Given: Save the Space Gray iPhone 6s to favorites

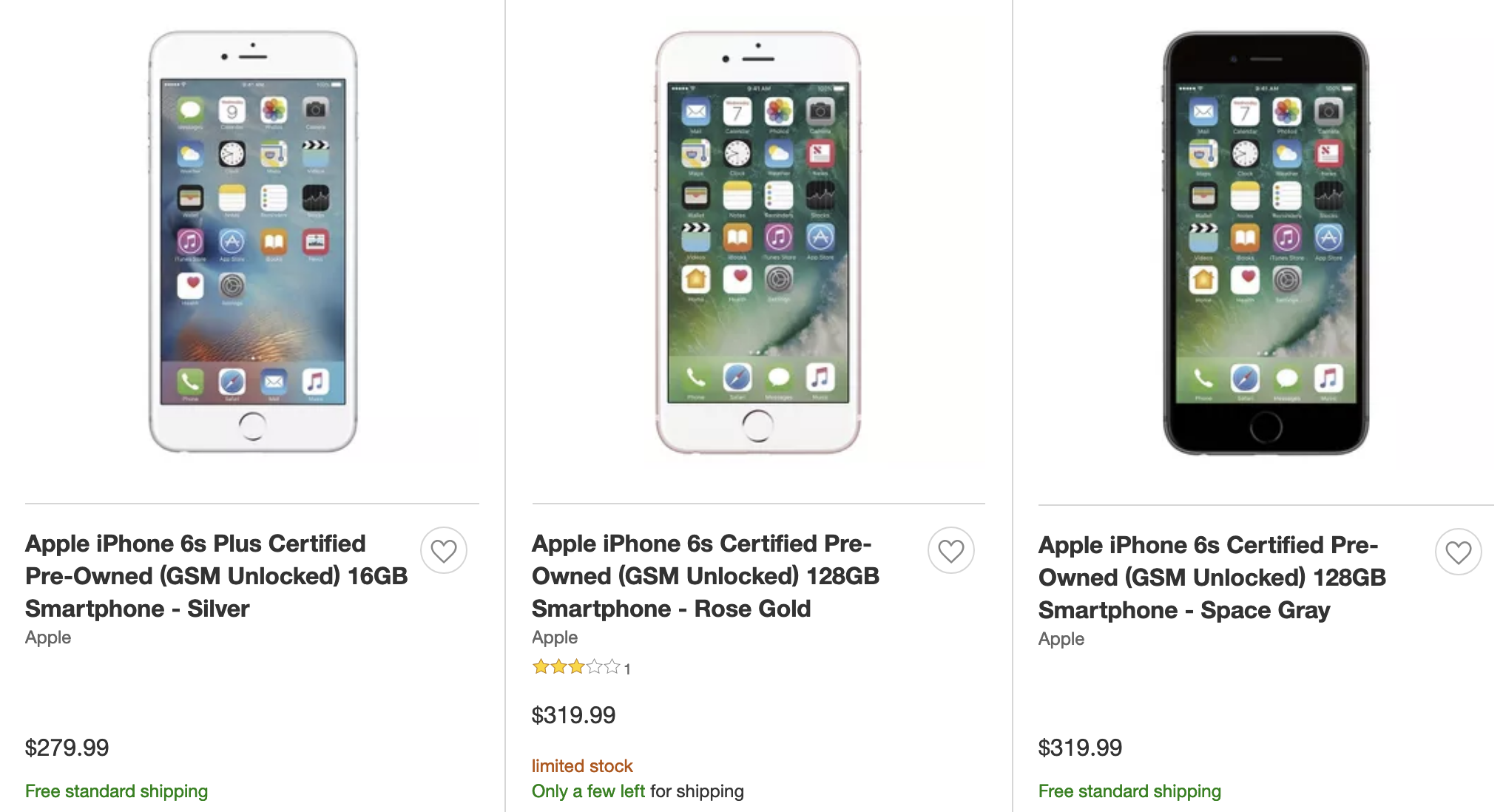Looking at the screenshot, I should pyautogui.click(x=1458, y=552).
